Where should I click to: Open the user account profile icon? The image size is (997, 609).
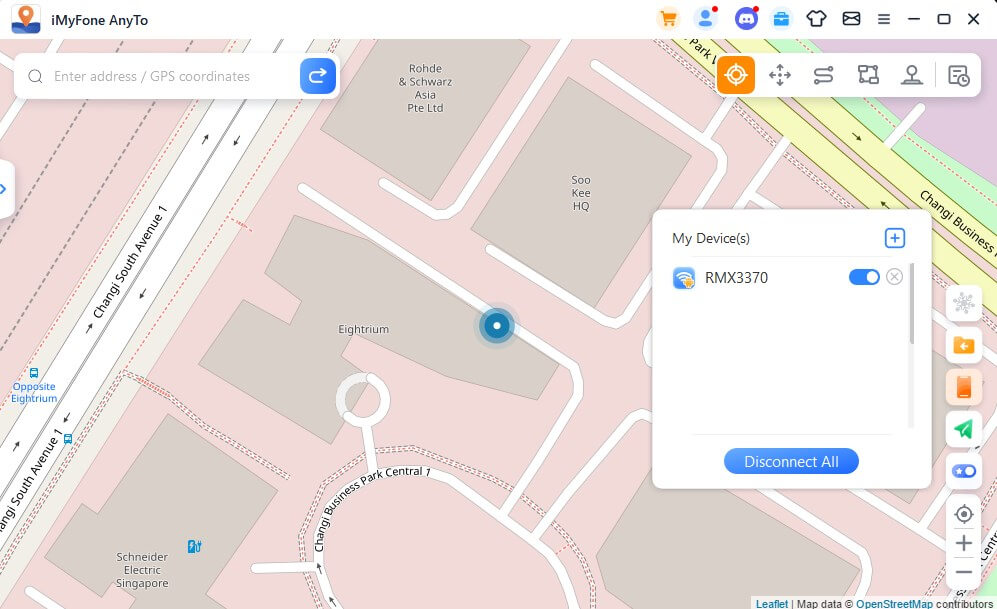706,18
